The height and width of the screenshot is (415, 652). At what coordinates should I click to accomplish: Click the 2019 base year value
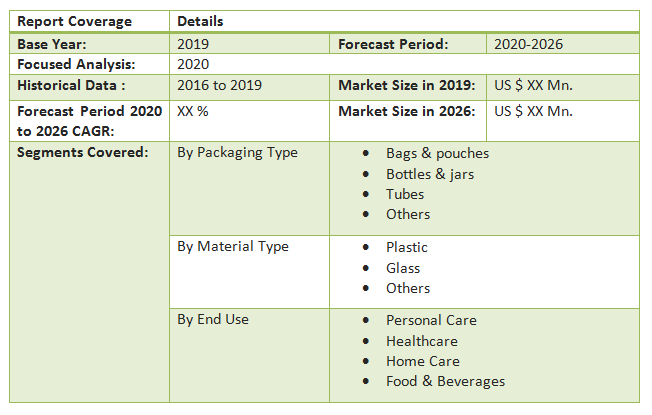click(x=193, y=44)
